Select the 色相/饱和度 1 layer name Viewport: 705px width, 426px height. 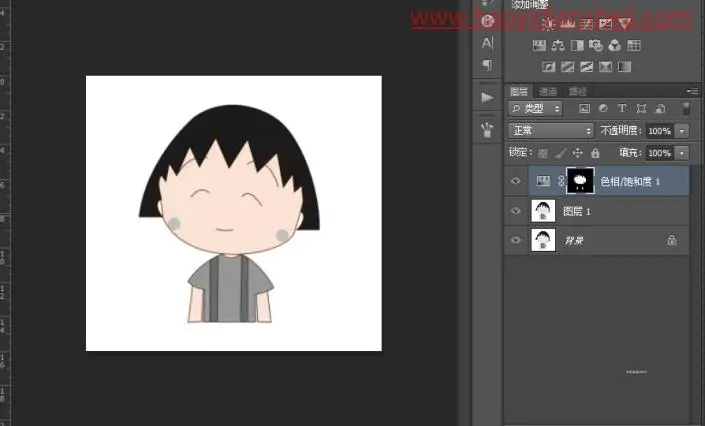pyautogui.click(x=630, y=181)
